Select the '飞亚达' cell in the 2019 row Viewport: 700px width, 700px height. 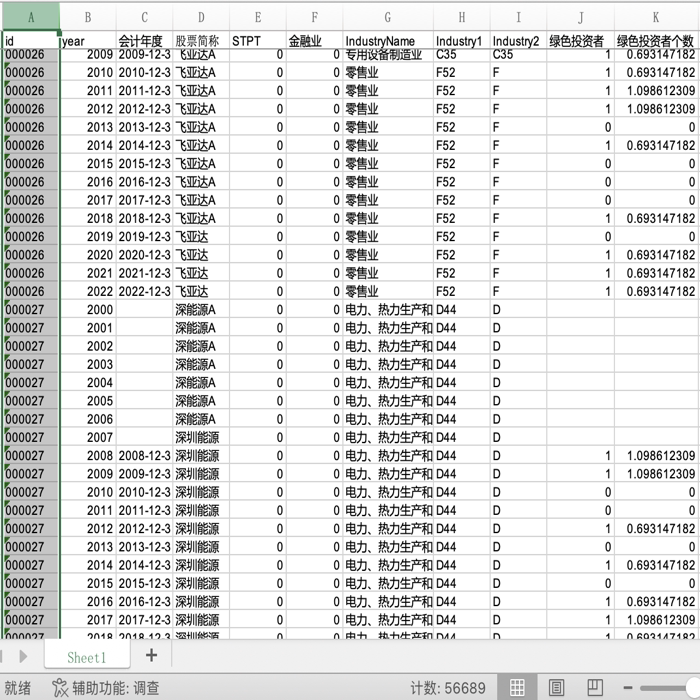point(201,237)
